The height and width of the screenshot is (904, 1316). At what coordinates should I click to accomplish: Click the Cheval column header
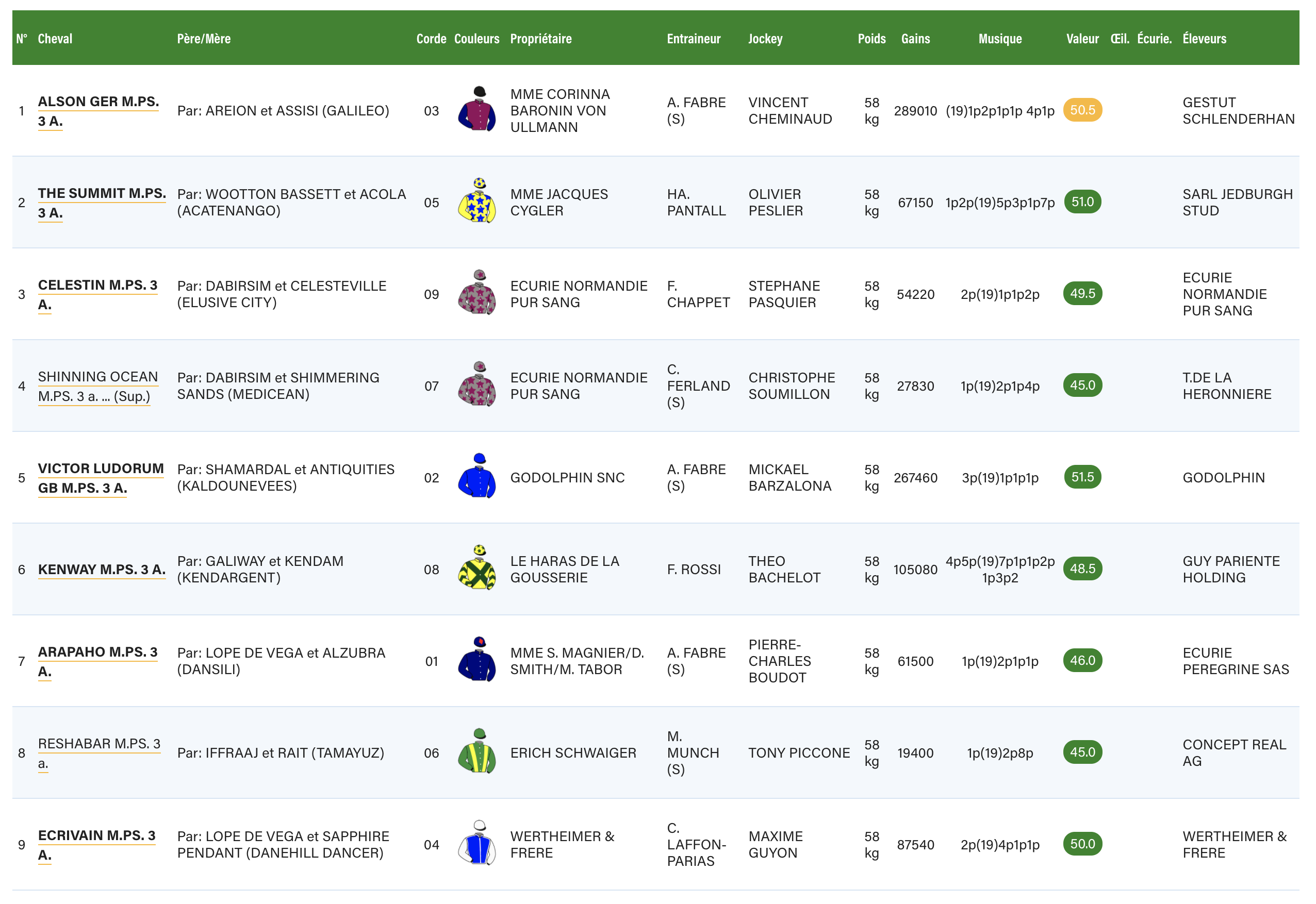pyautogui.click(x=55, y=39)
